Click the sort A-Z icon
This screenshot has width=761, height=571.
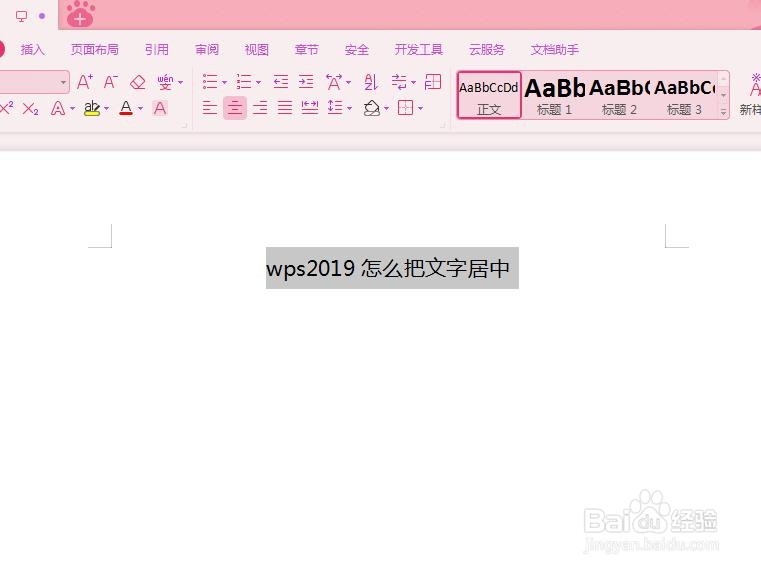tap(371, 82)
